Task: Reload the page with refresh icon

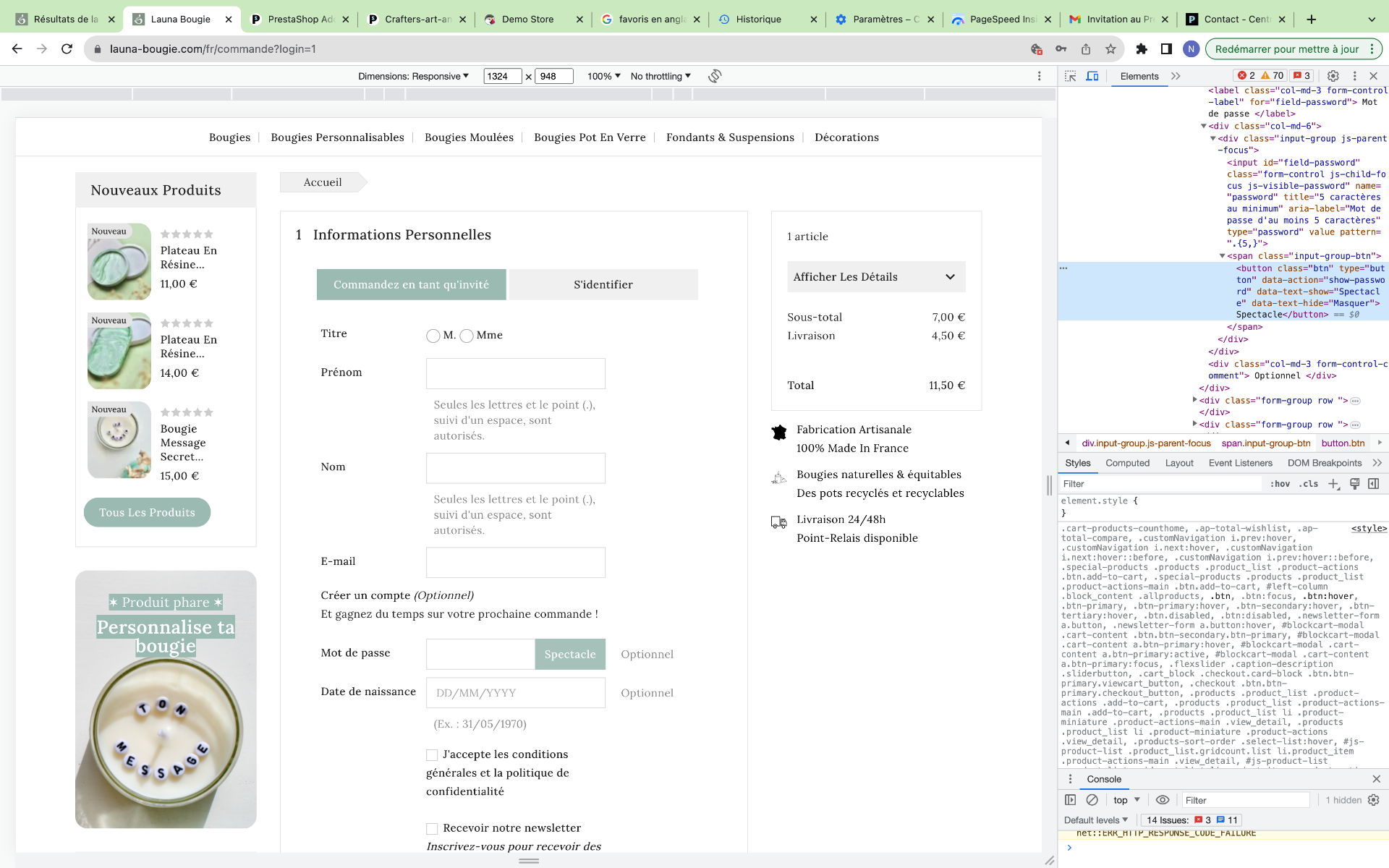Action: click(x=67, y=49)
